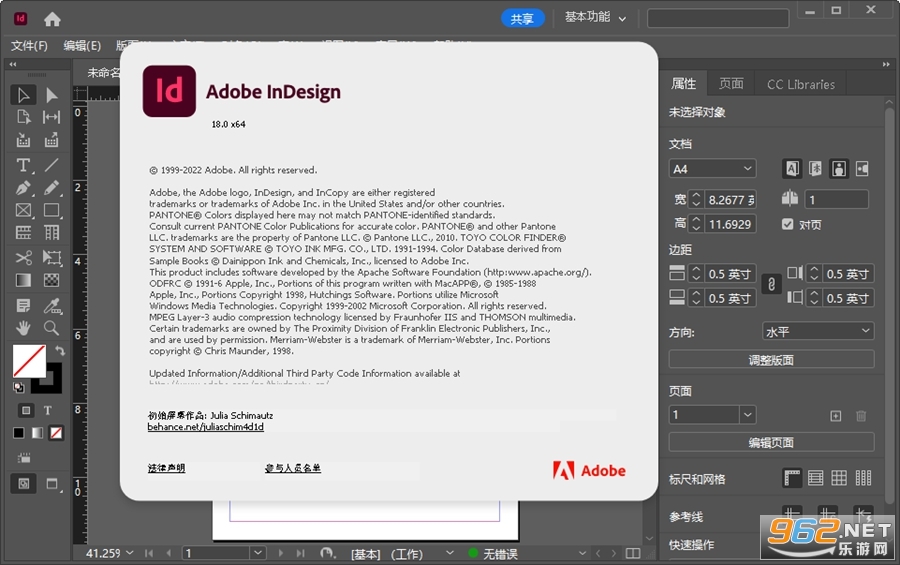Image resolution: width=900 pixels, height=565 pixels.
Task: Toggle the margin chain link icon
Action: point(771,285)
